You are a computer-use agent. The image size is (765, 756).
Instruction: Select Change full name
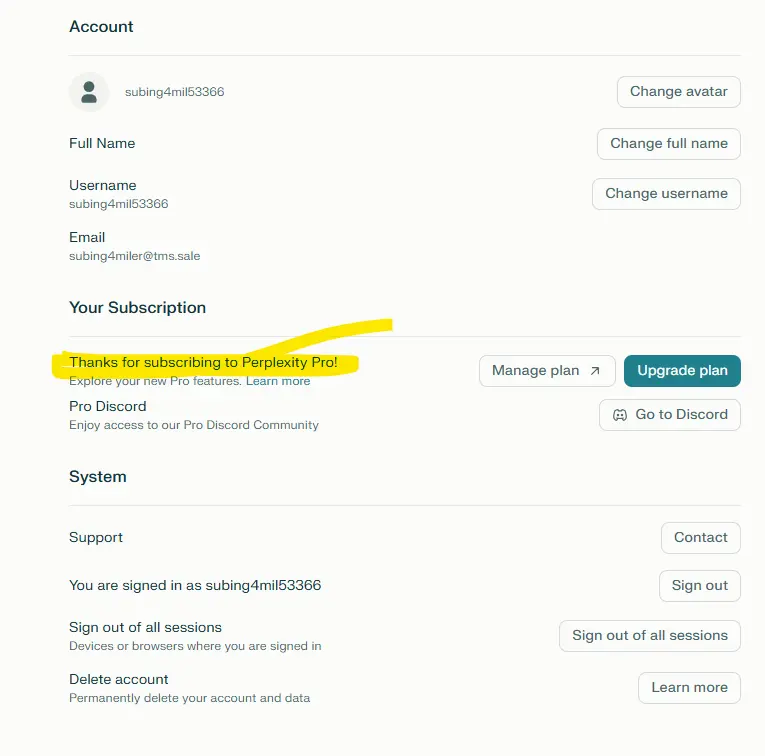[669, 144]
